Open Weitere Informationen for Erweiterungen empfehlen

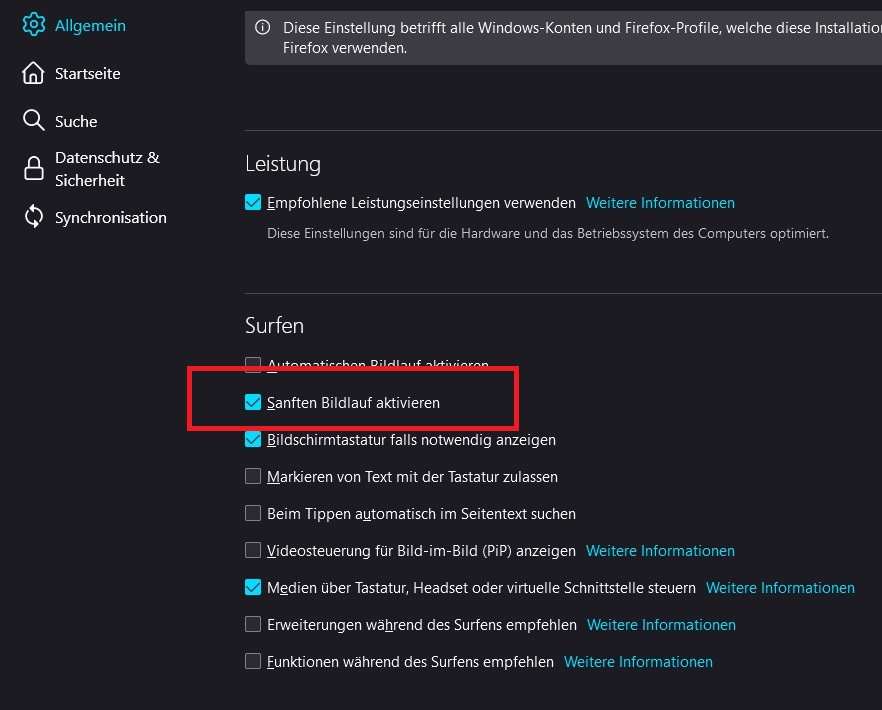(x=661, y=625)
